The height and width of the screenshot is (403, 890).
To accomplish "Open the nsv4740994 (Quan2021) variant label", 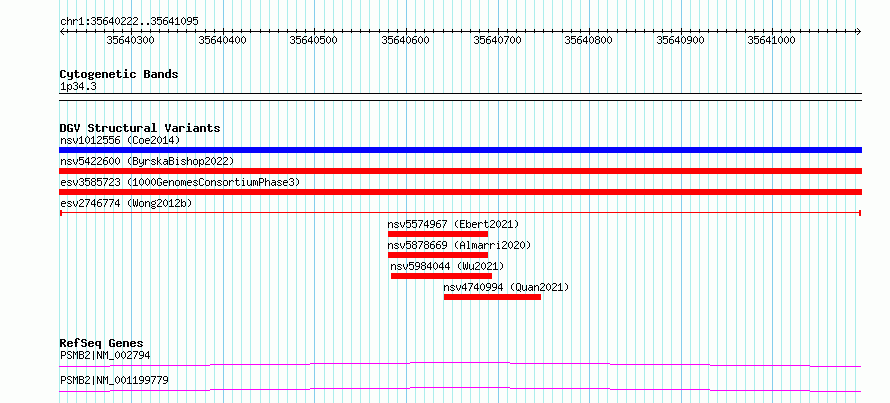I will (506, 287).
